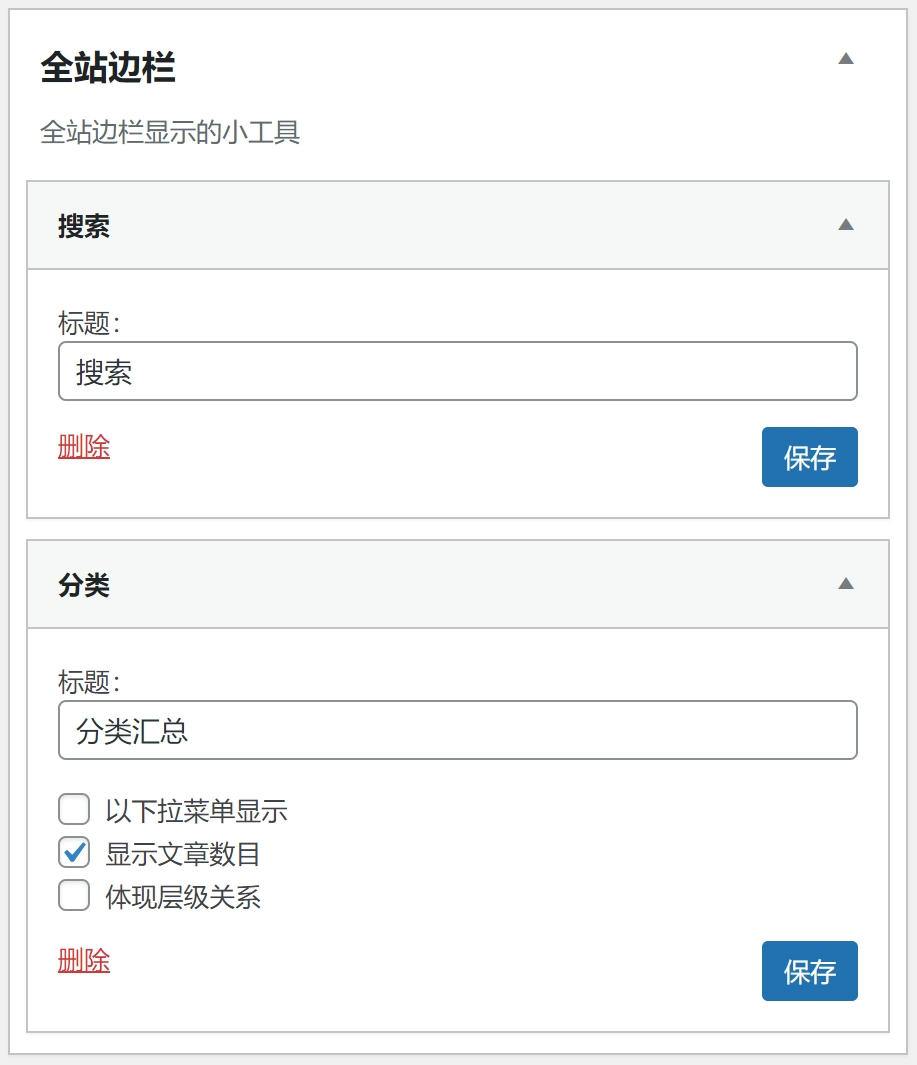Click the 全站边栏 heading text
This screenshot has width=917, height=1065.
point(108,67)
